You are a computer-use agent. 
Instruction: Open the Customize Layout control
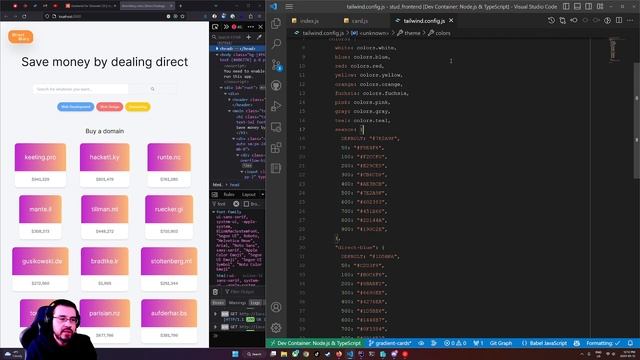pyautogui.click(x=600, y=7)
